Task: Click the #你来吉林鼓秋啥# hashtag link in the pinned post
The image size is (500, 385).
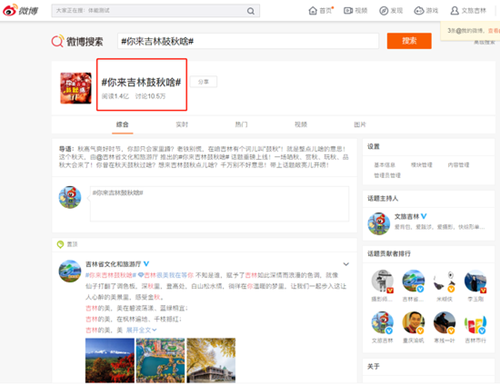Action: click(111, 275)
